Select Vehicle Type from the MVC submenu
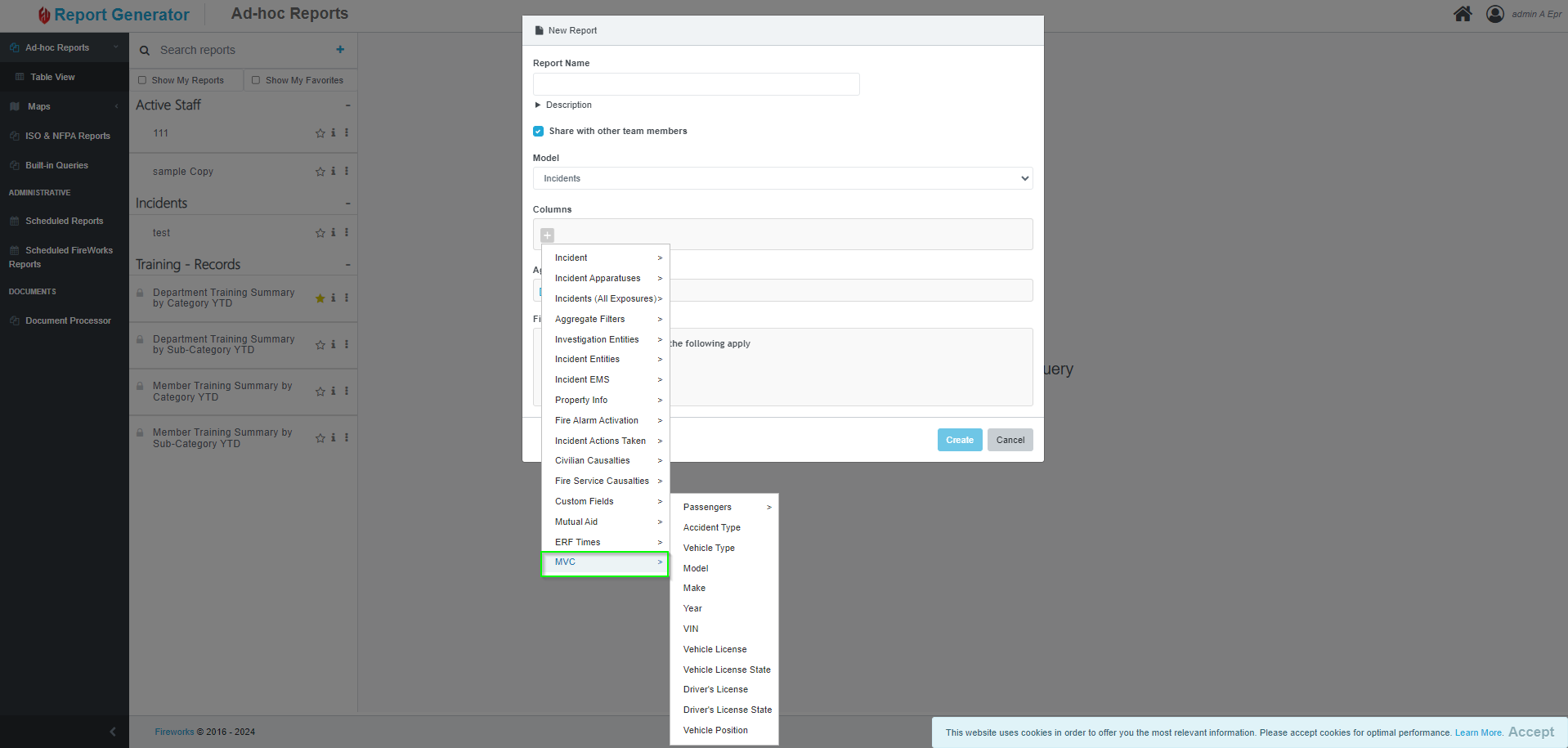The width and height of the screenshot is (1568, 748). [709, 548]
